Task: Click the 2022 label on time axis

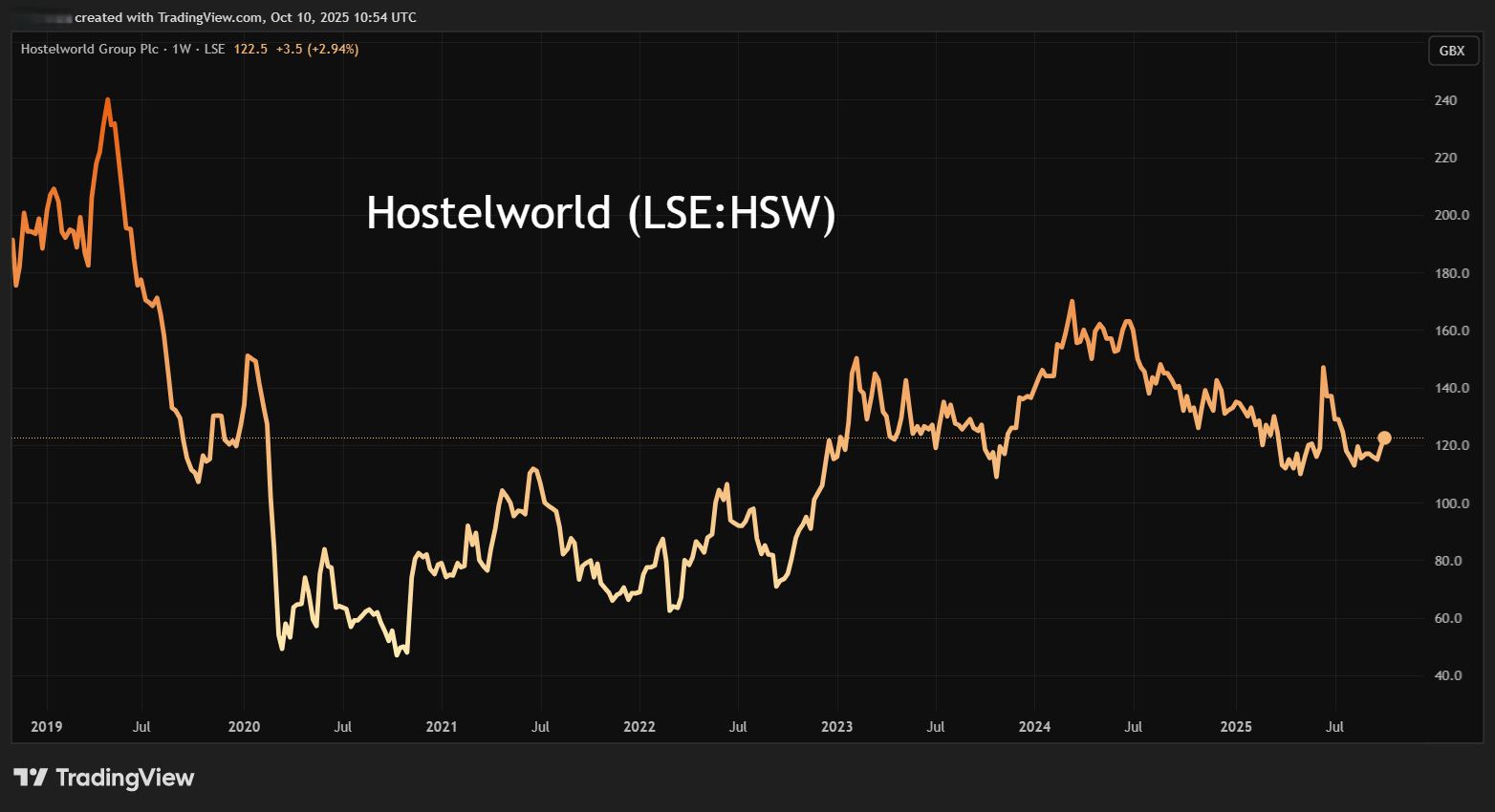Action: [x=639, y=727]
